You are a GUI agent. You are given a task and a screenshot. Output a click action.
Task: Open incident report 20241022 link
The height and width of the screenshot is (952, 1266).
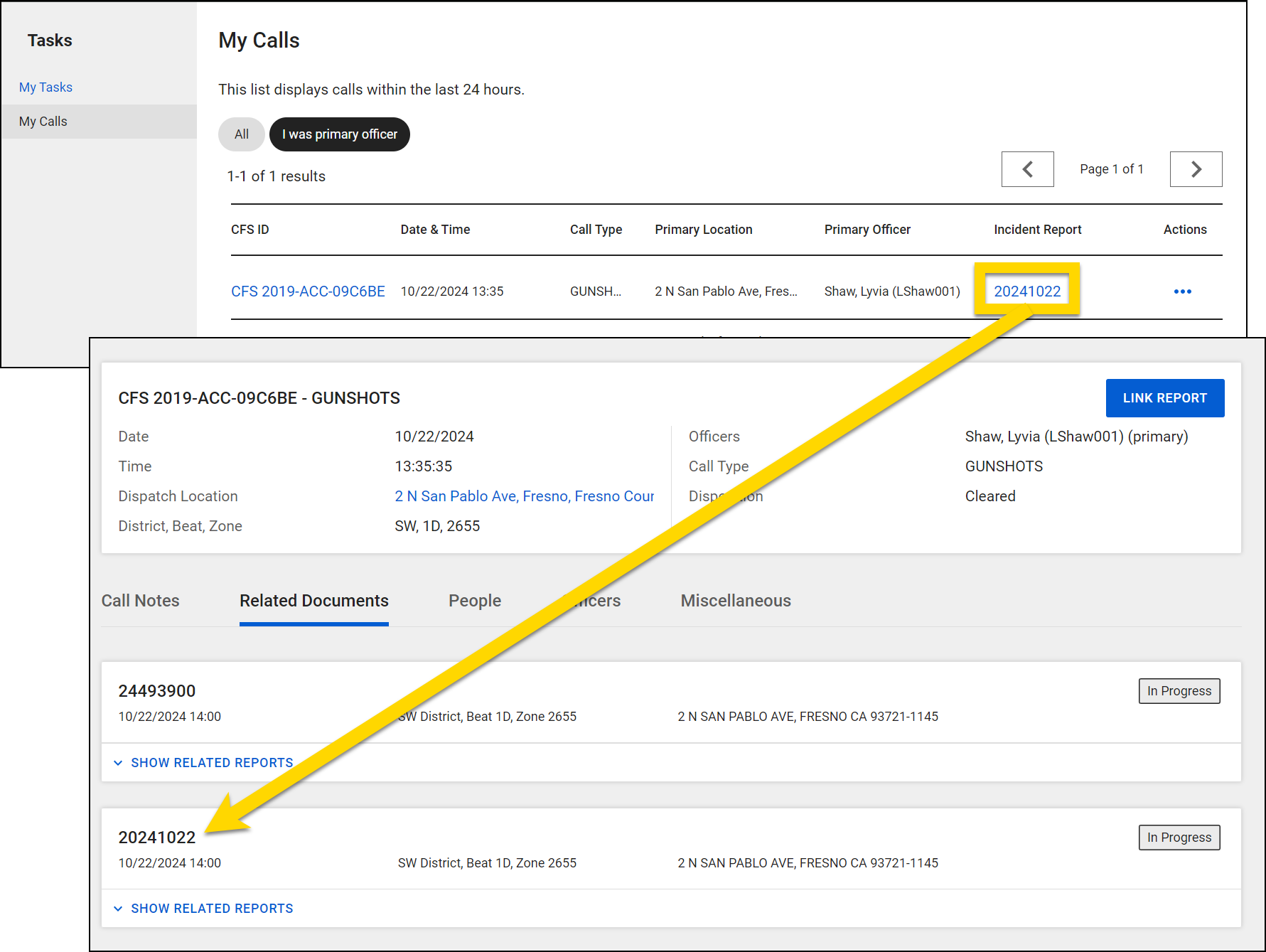pos(1026,292)
